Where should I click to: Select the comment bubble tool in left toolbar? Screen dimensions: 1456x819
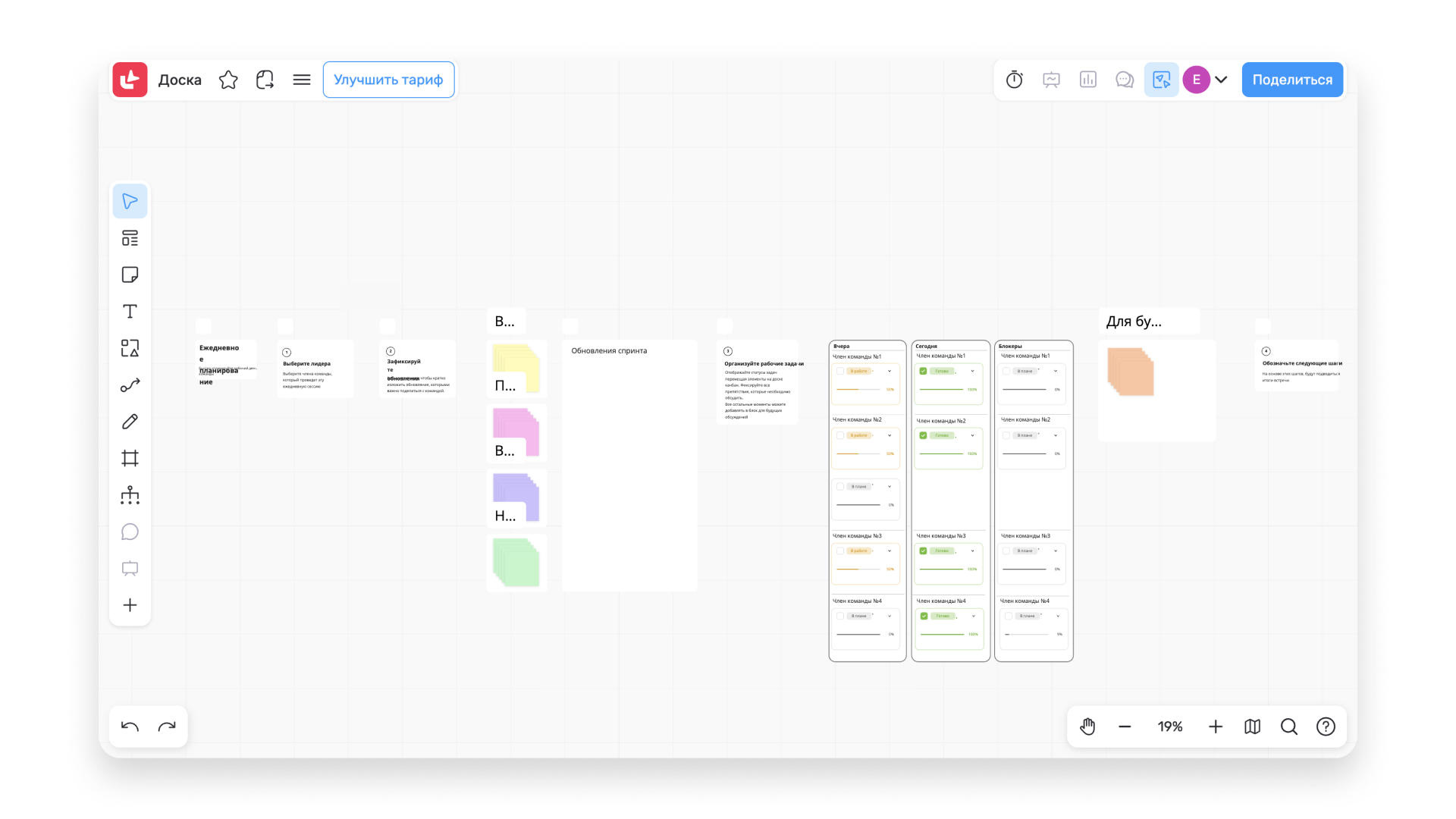[130, 532]
